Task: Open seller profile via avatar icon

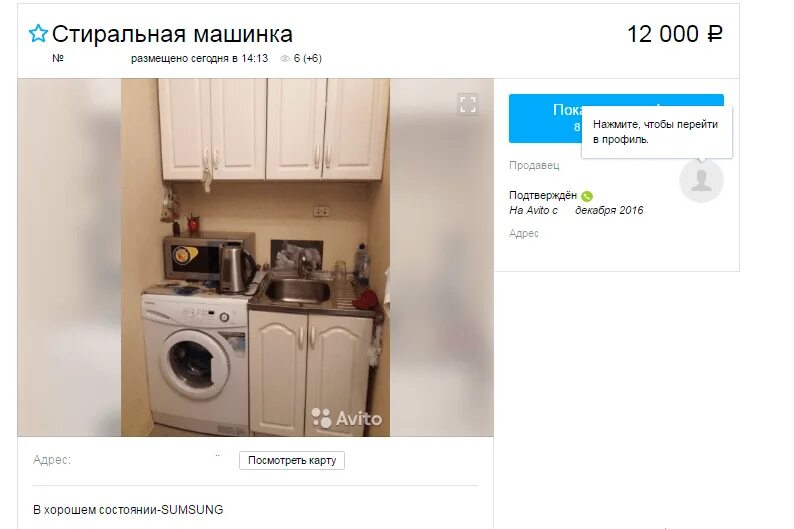Action: coord(701,181)
